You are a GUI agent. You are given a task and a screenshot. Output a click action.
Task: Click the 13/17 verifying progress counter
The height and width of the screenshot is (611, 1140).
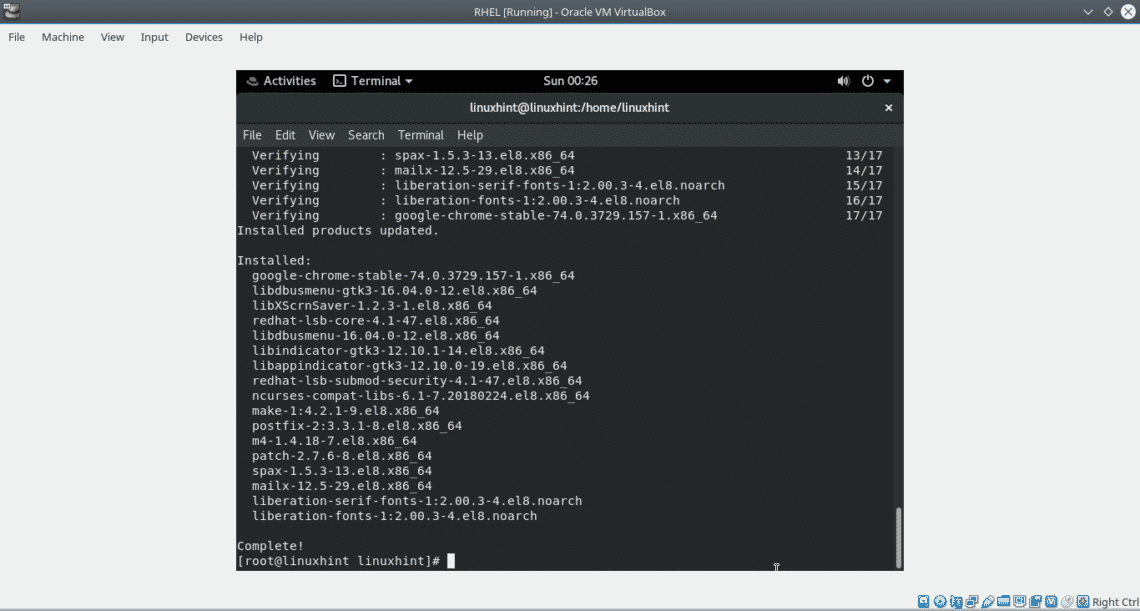point(864,156)
